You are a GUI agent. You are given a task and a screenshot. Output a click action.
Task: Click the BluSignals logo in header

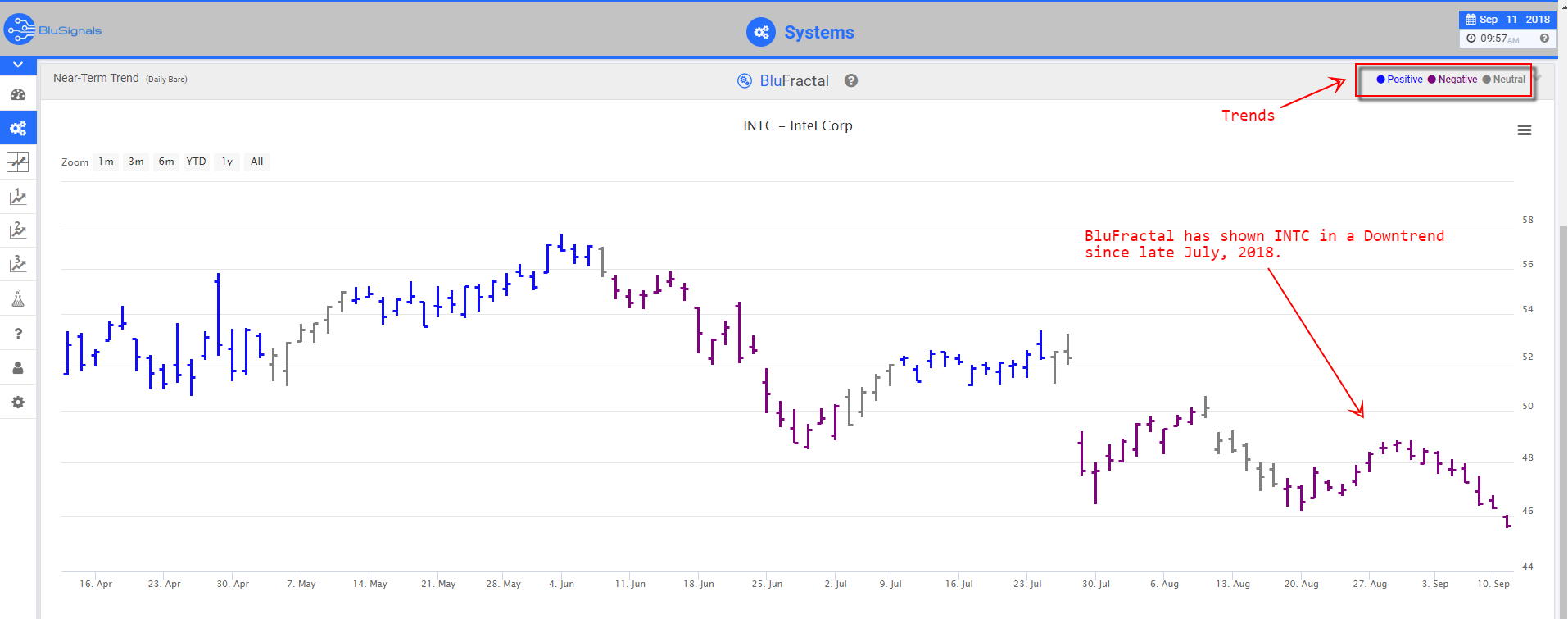[53, 30]
